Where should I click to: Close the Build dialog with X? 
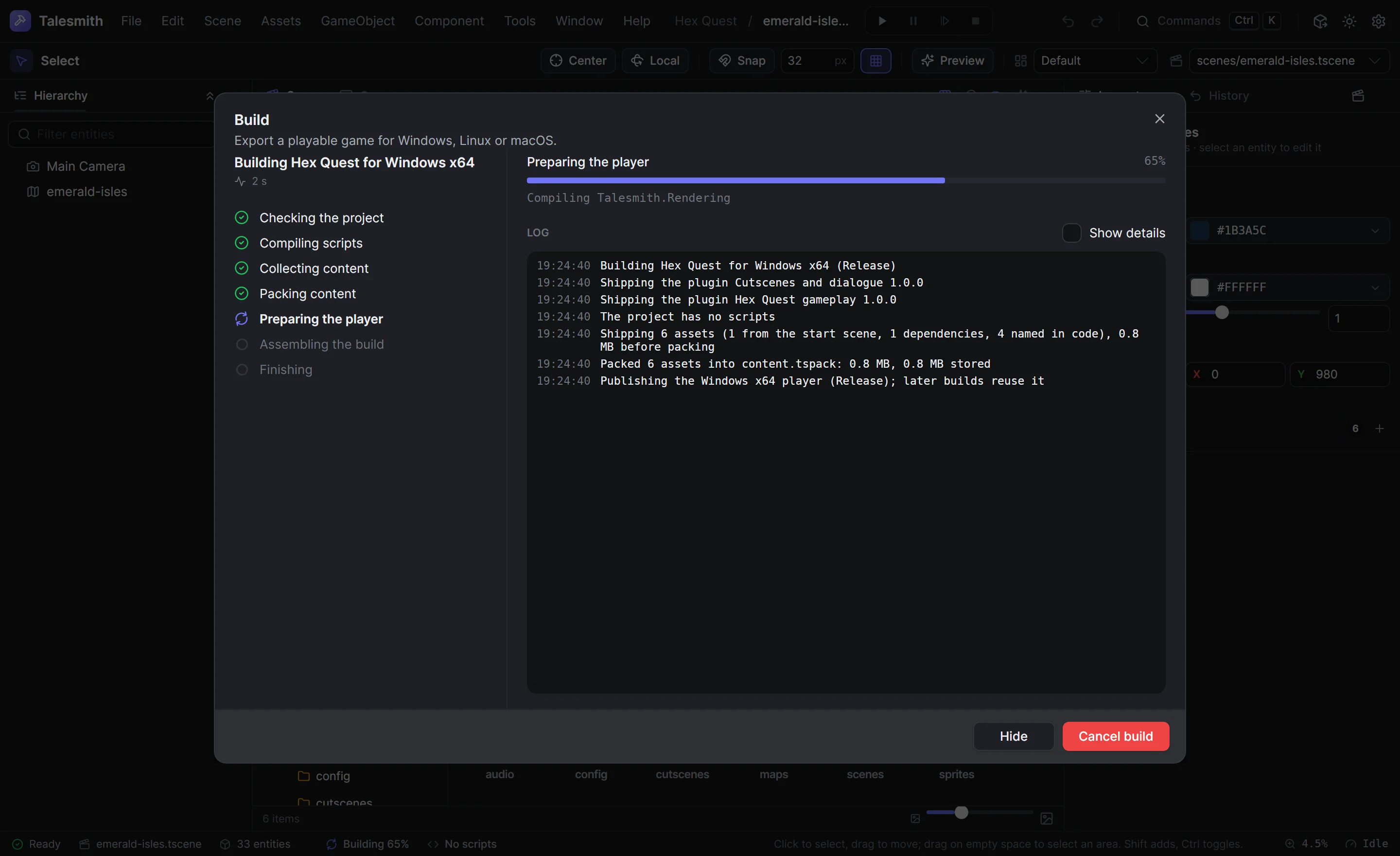[x=1160, y=119]
